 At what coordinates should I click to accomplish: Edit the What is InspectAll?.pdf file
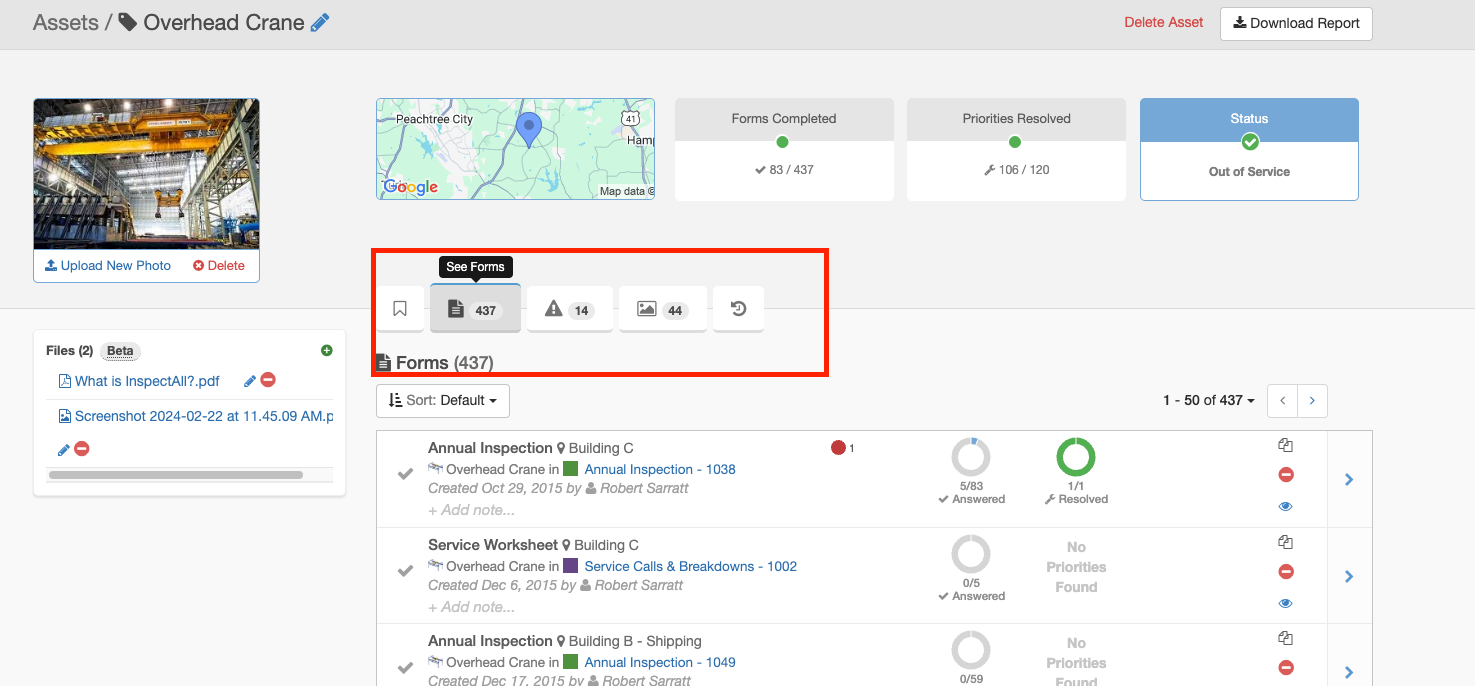tap(250, 381)
